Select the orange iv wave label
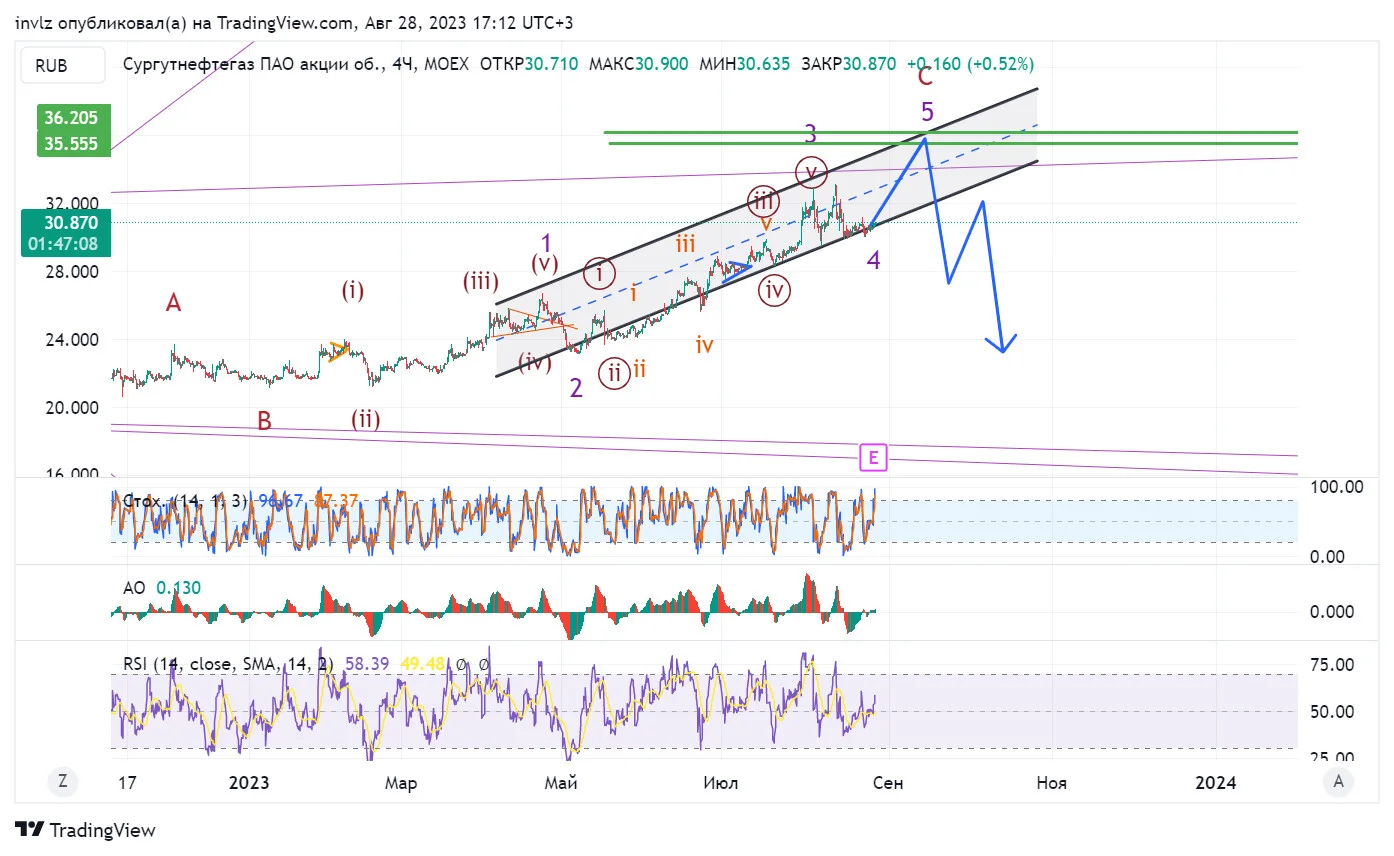Viewport: 1394px width, 856px height. [x=705, y=345]
